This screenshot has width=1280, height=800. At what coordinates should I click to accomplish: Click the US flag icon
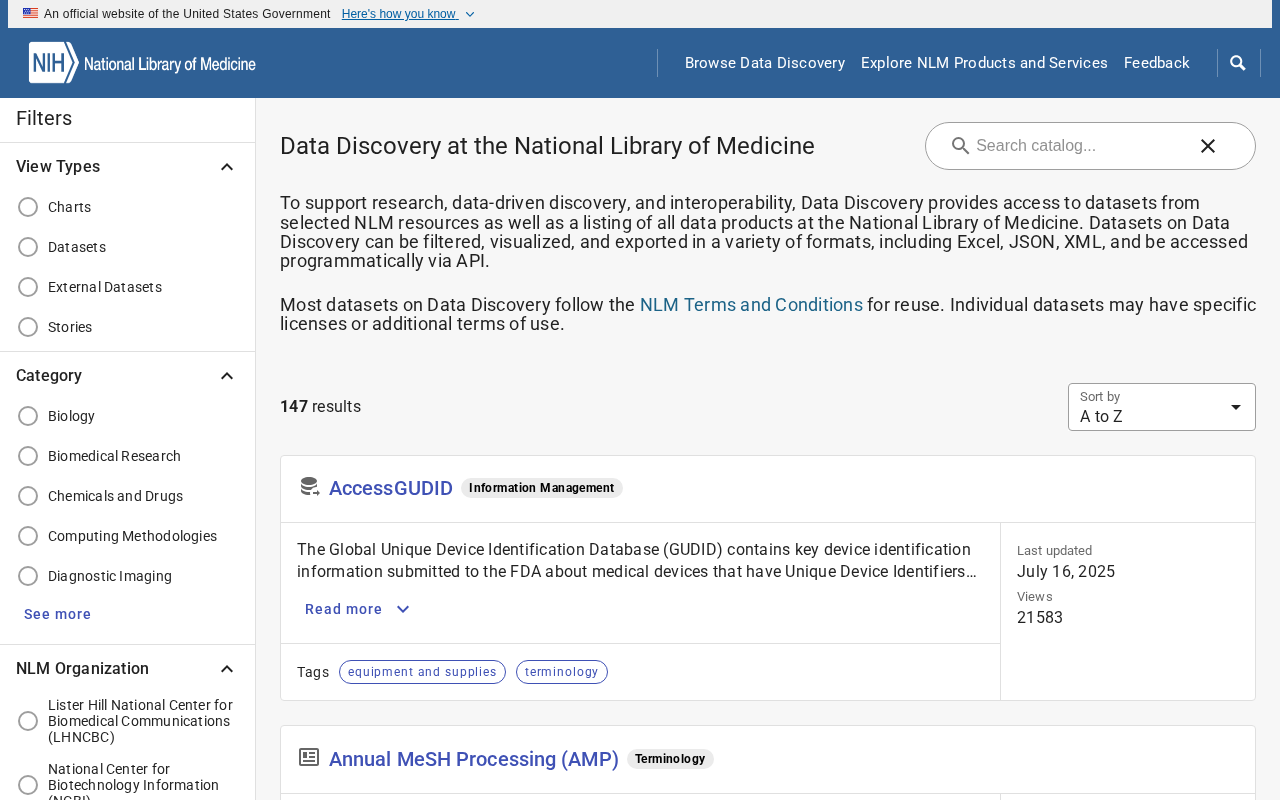coord(31,14)
